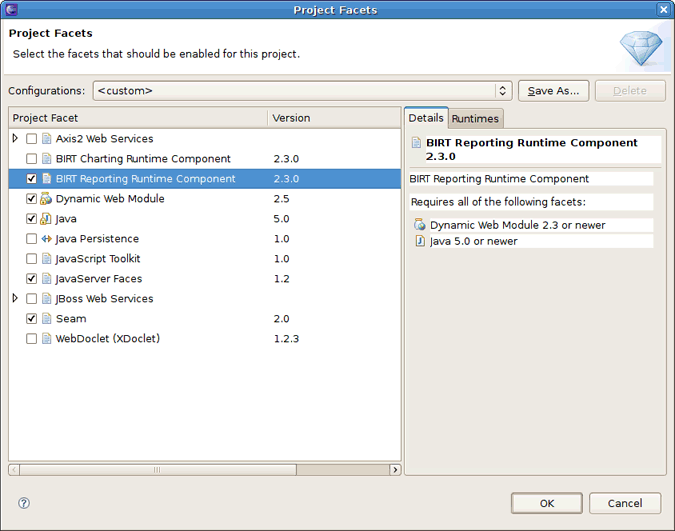Enable the WebDoclet (XDoclet) checkbox

pyautogui.click(x=31, y=338)
